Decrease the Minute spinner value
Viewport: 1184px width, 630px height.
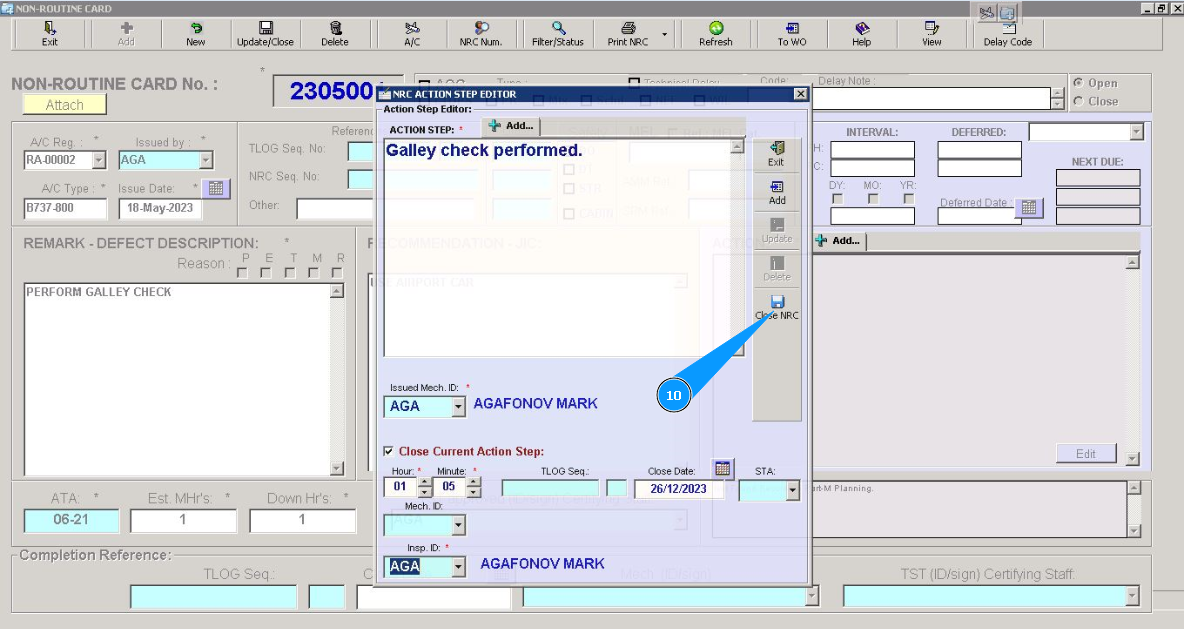(x=474, y=493)
